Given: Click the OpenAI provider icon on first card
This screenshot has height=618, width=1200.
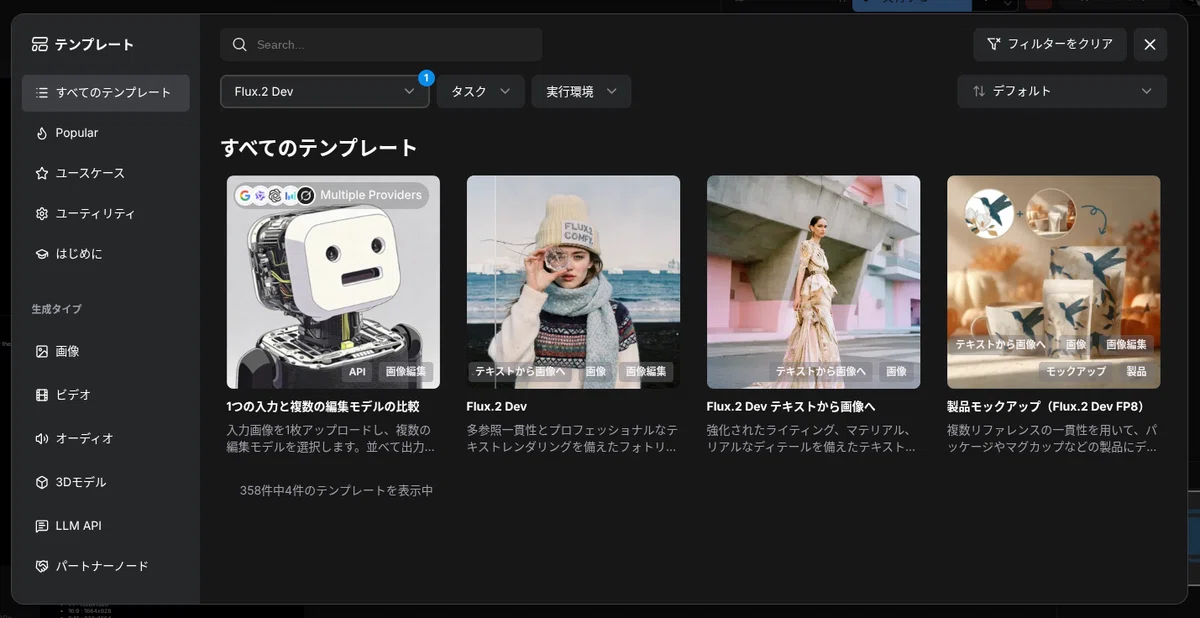Looking at the screenshot, I should pos(274,195).
